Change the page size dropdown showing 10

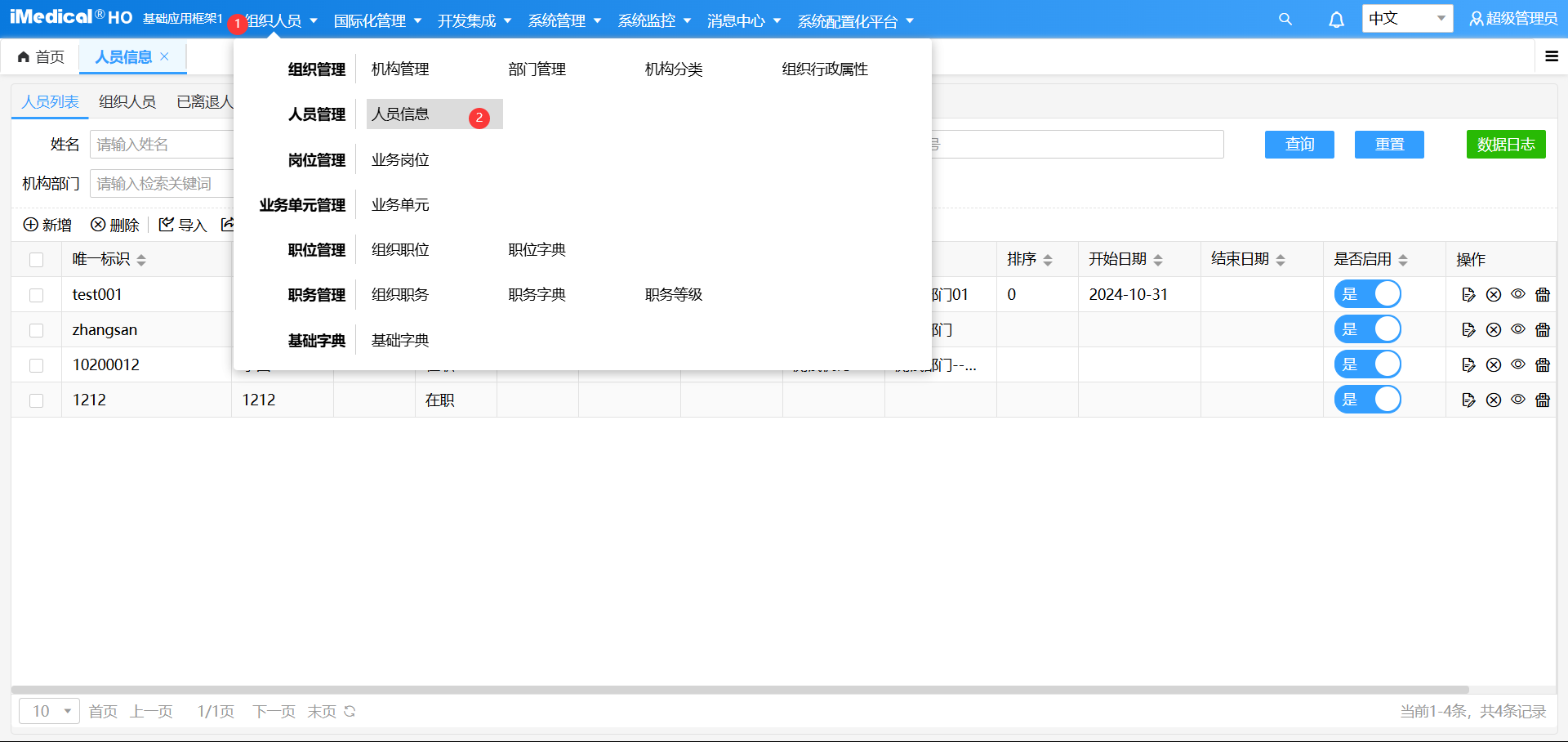click(x=49, y=711)
